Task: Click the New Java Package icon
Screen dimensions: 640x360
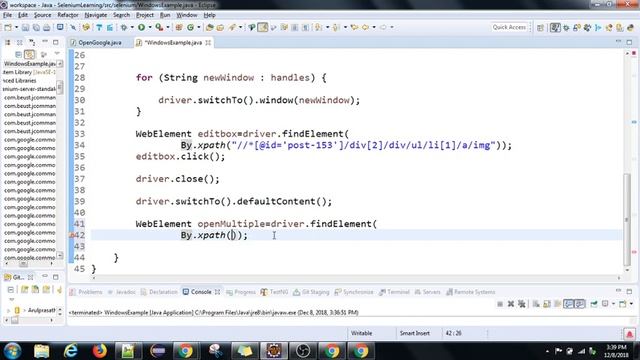Action: pyautogui.click(x=179, y=27)
